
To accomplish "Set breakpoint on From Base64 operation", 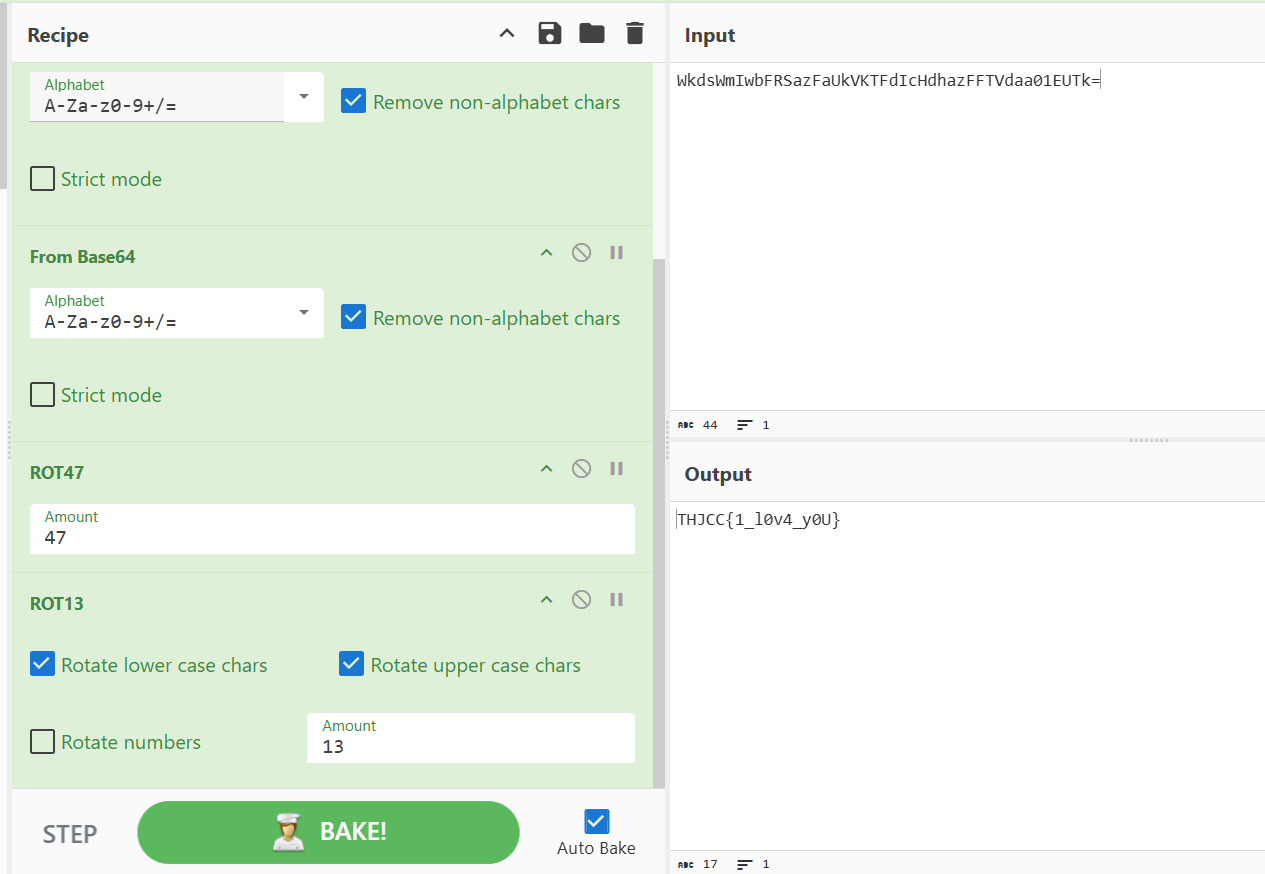I will pyautogui.click(x=617, y=253).
